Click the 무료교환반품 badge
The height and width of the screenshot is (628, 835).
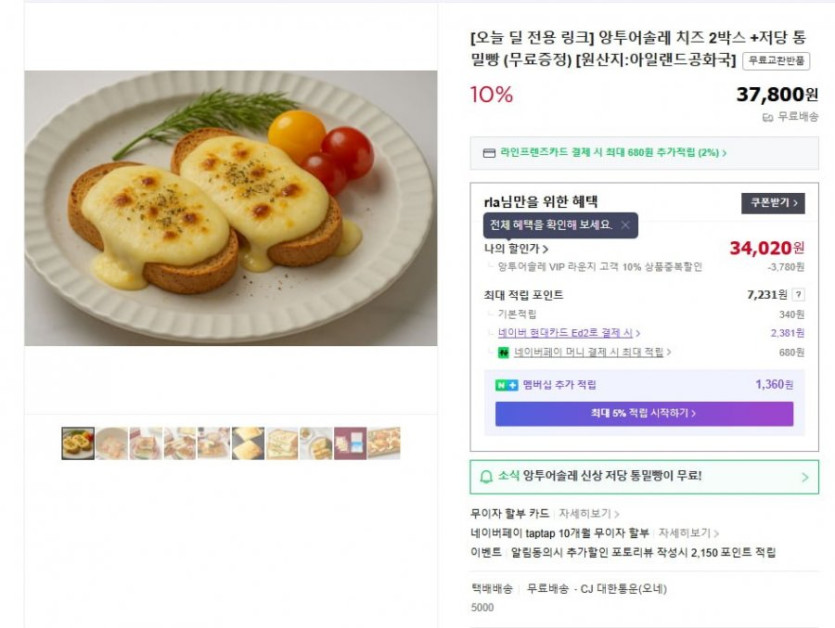(x=775, y=60)
